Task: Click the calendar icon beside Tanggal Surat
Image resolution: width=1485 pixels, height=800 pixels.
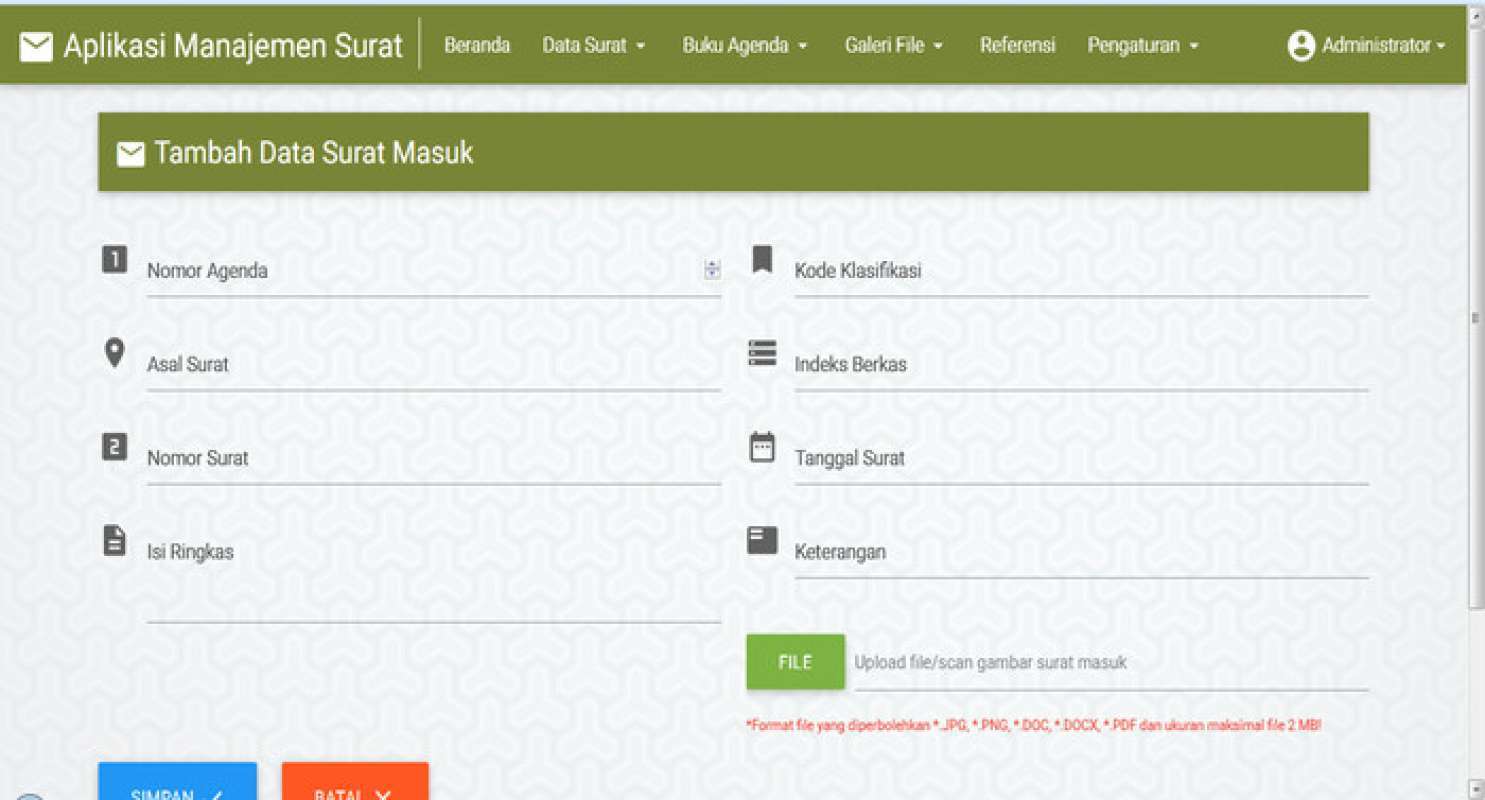Action: point(762,446)
